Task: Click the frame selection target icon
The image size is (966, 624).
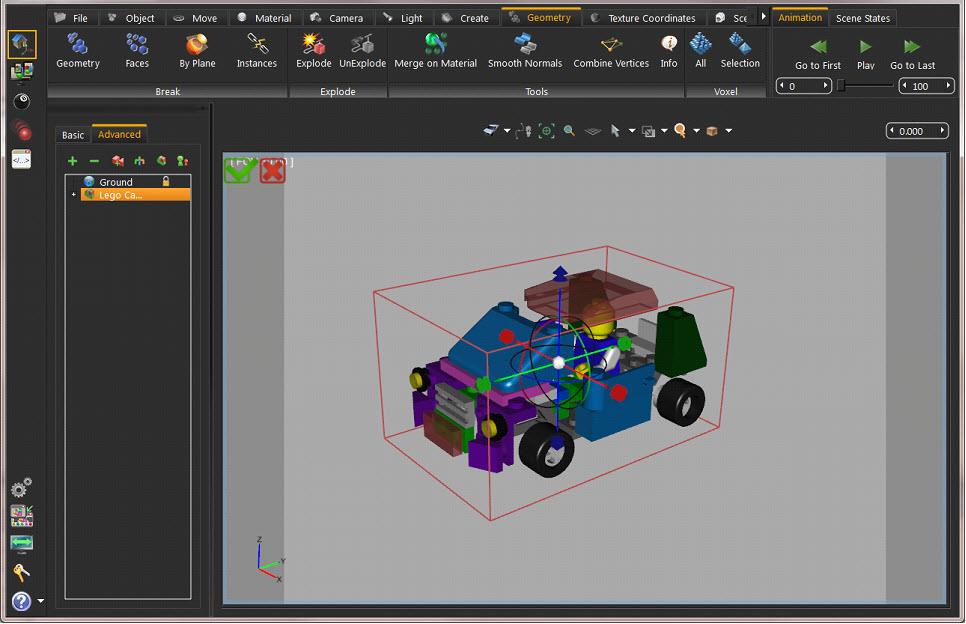Action: pyautogui.click(x=546, y=131)
